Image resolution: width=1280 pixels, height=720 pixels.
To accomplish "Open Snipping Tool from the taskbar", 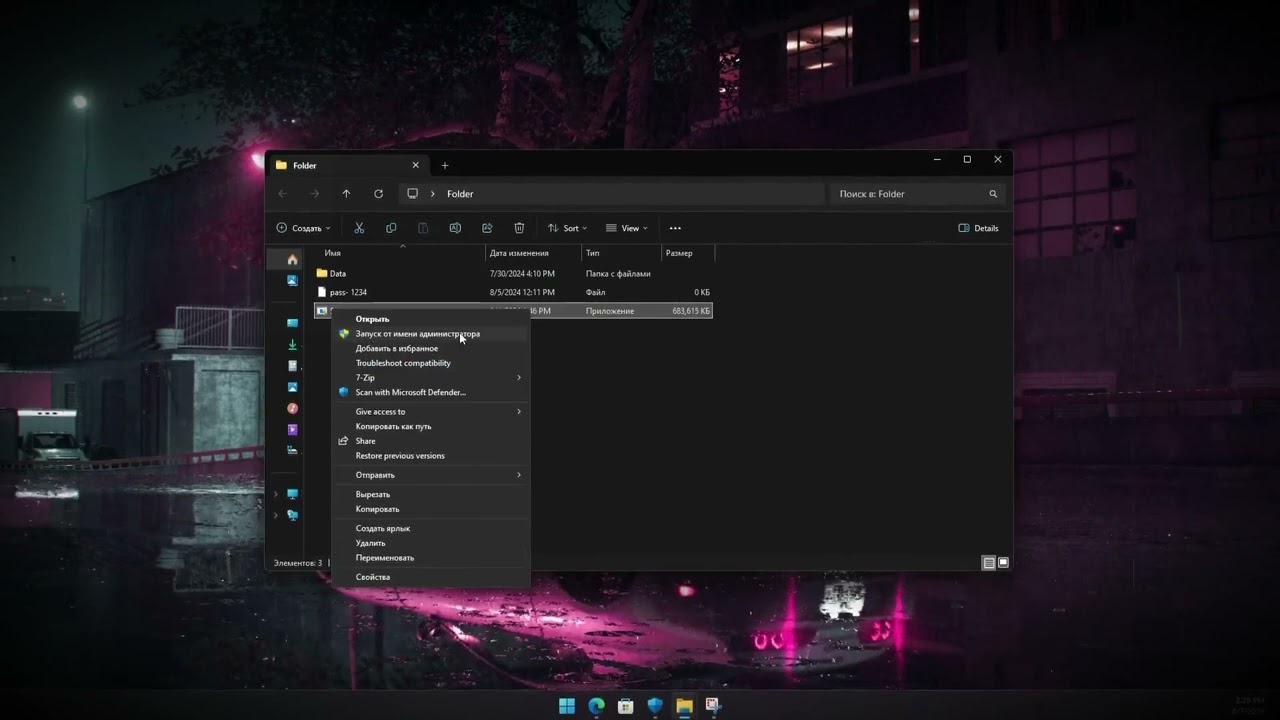I will point(713,706).
